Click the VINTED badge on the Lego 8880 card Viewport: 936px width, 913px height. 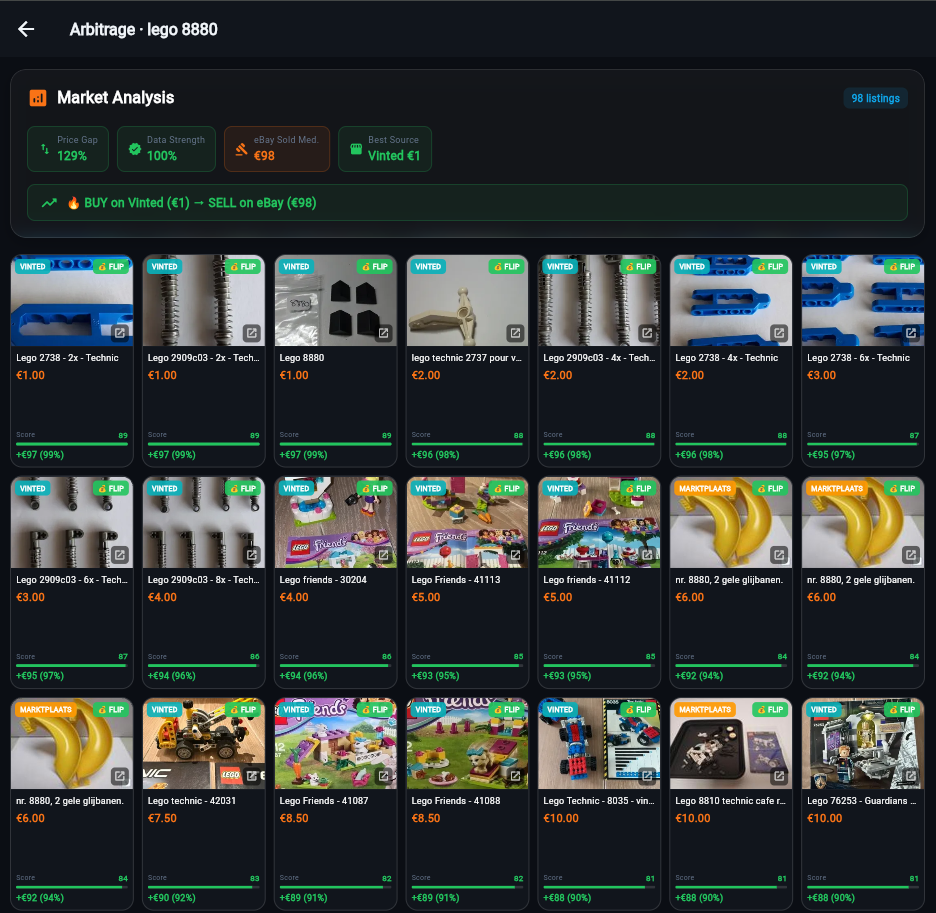tap(296, 267)
